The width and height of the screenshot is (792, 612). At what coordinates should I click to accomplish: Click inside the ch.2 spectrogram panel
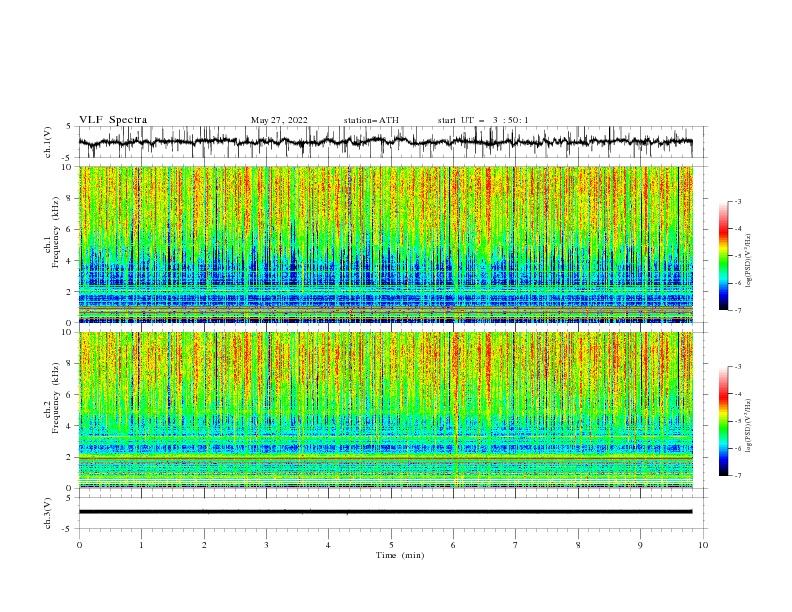pyautogui.click(x=385, y=410)
